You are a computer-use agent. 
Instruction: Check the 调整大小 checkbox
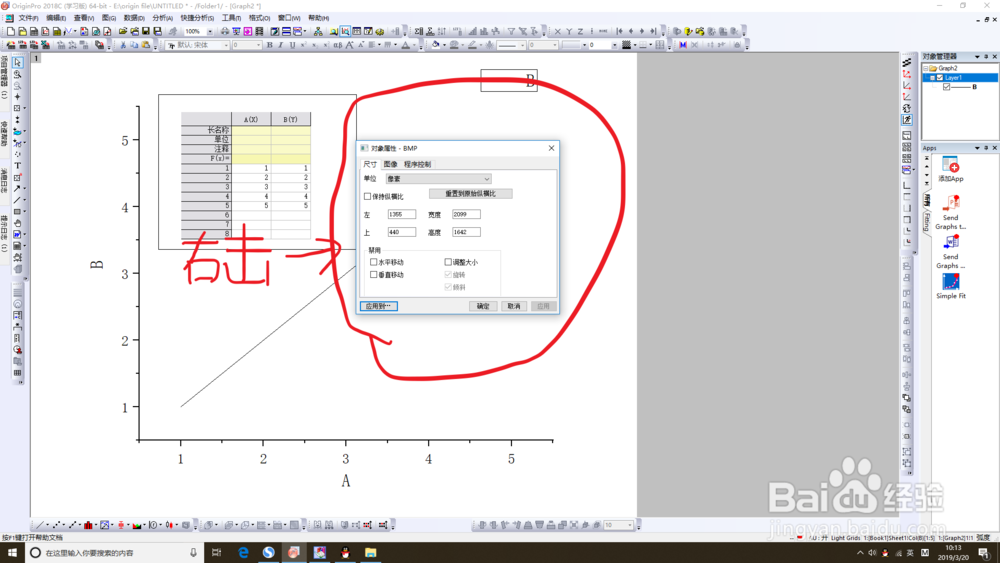coord(448,262)
